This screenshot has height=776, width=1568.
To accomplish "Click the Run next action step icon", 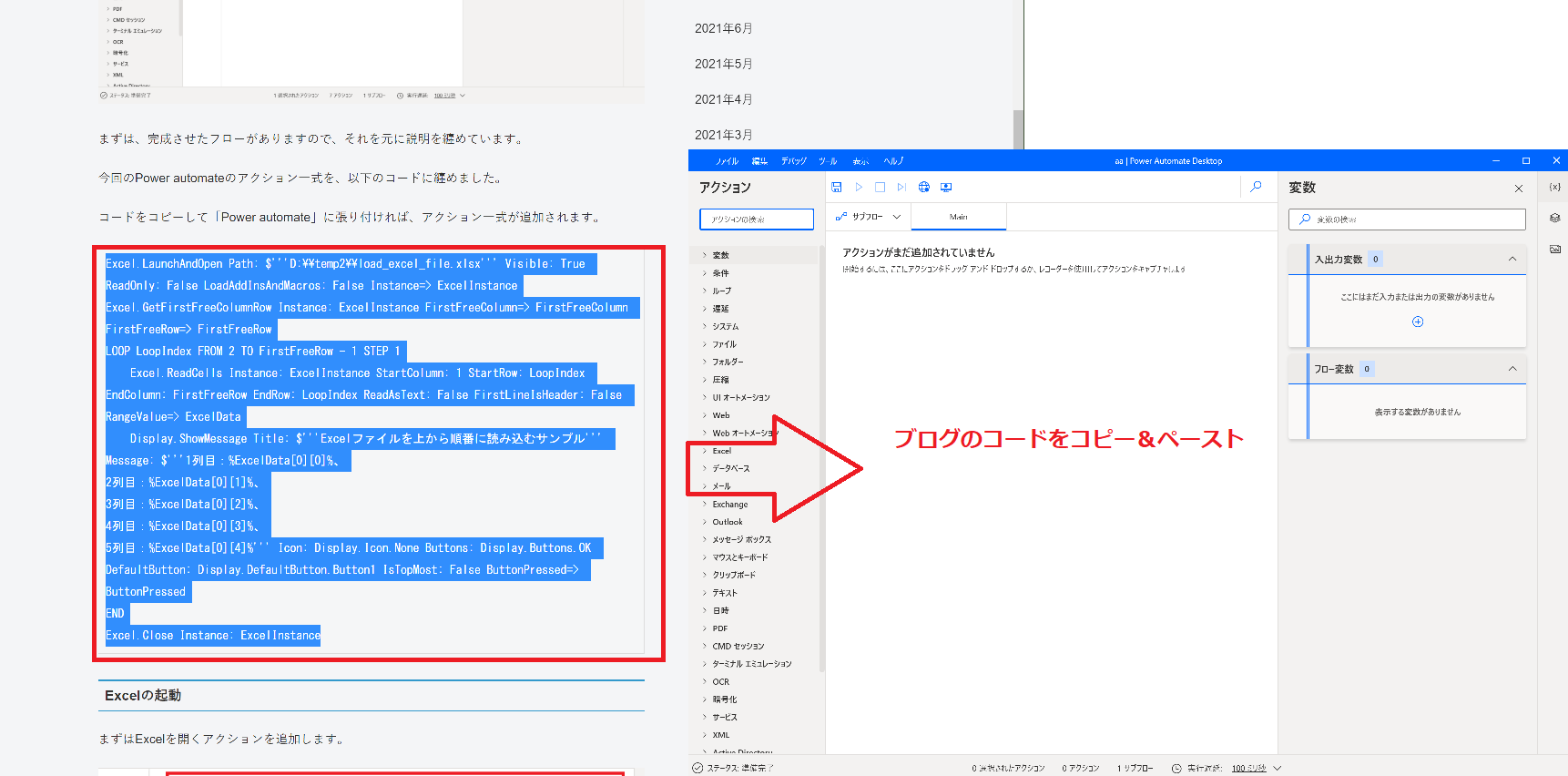I will pos(901,187).
